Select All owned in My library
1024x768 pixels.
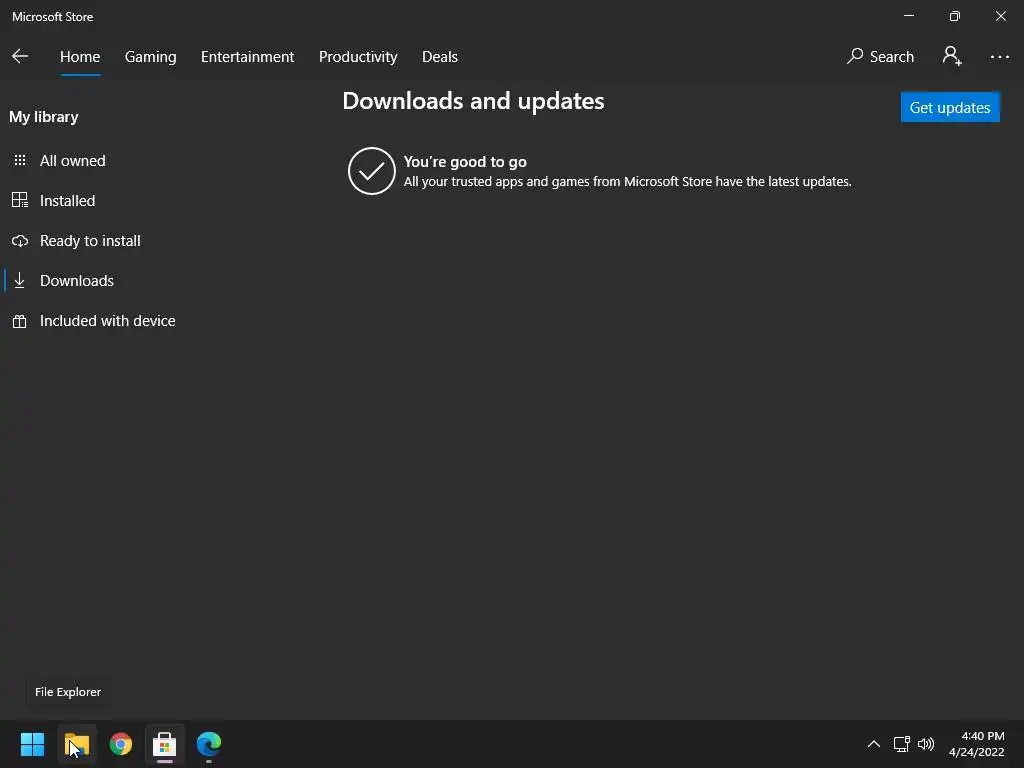click(x=72, y=161)
